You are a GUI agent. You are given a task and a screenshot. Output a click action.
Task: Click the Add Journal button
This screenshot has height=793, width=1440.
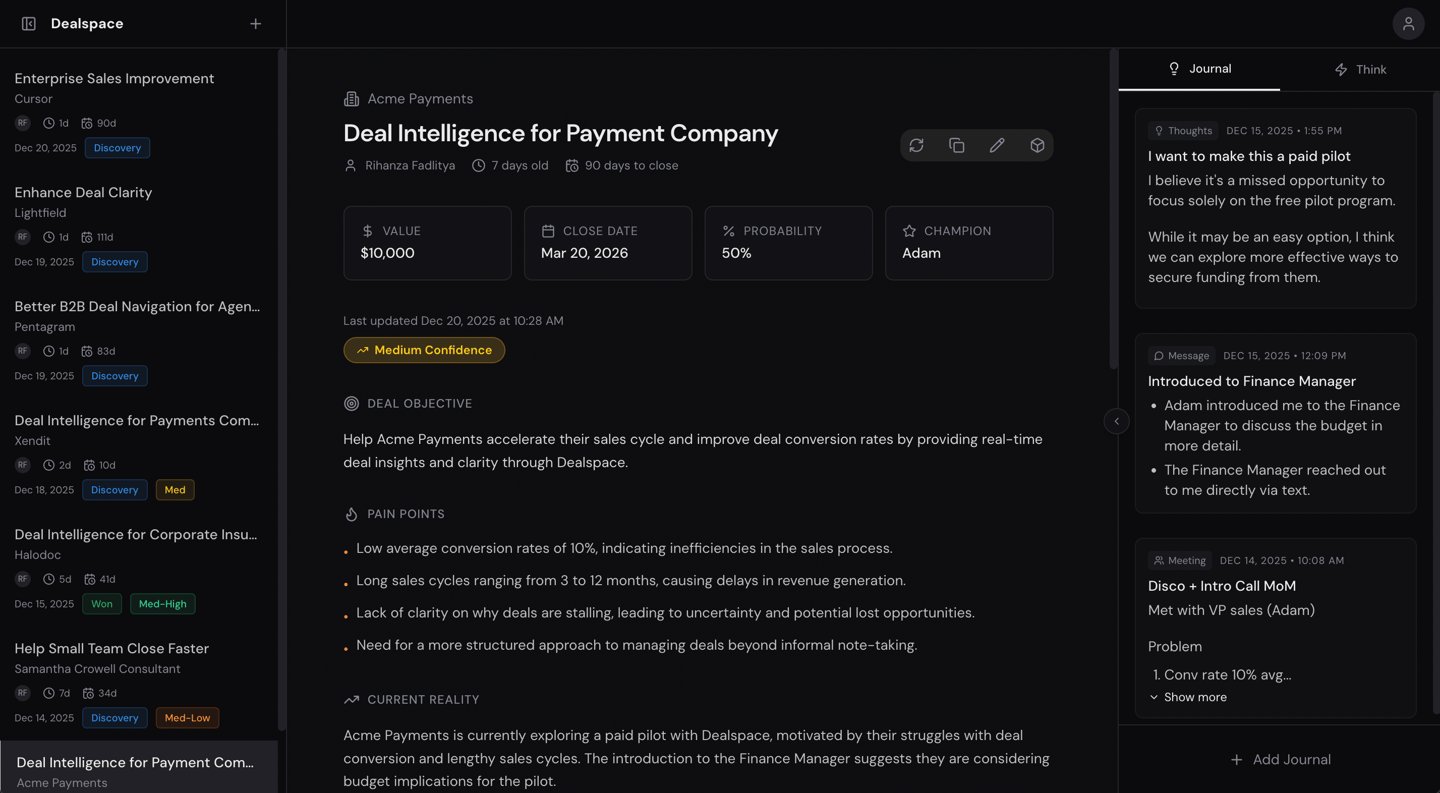pos(1280,760)
